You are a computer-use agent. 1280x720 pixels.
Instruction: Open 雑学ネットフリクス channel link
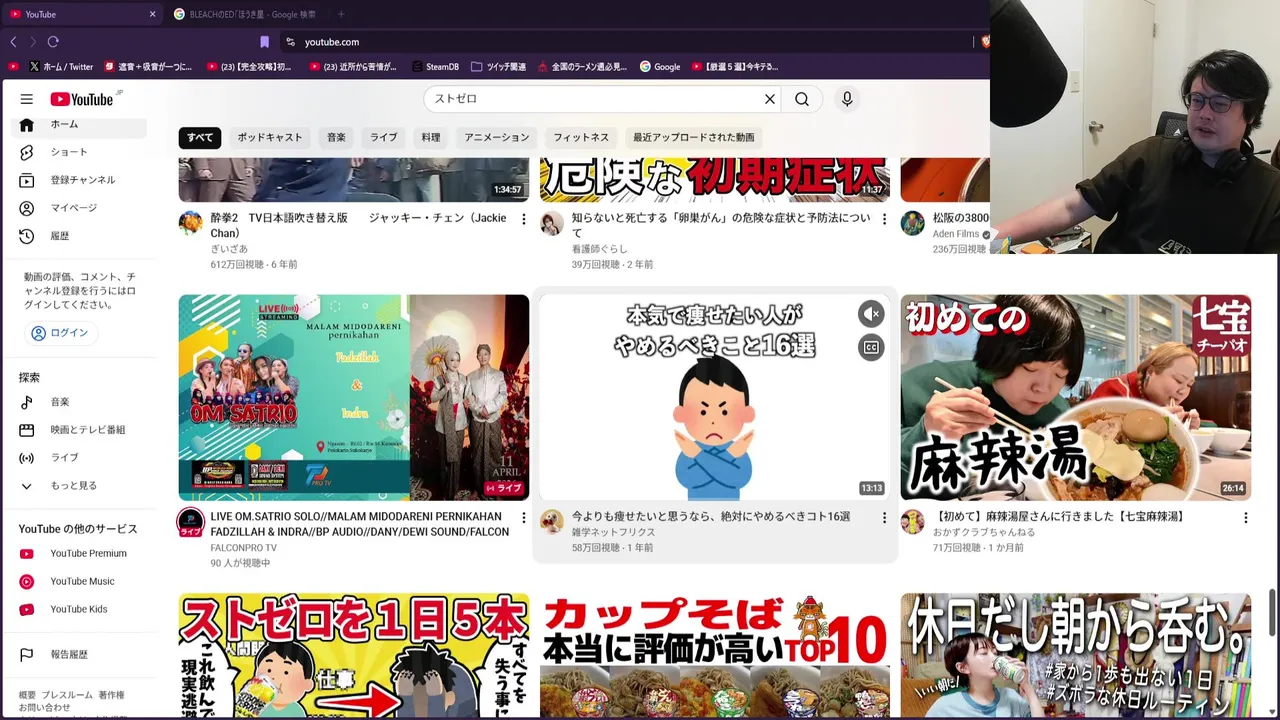614,533
